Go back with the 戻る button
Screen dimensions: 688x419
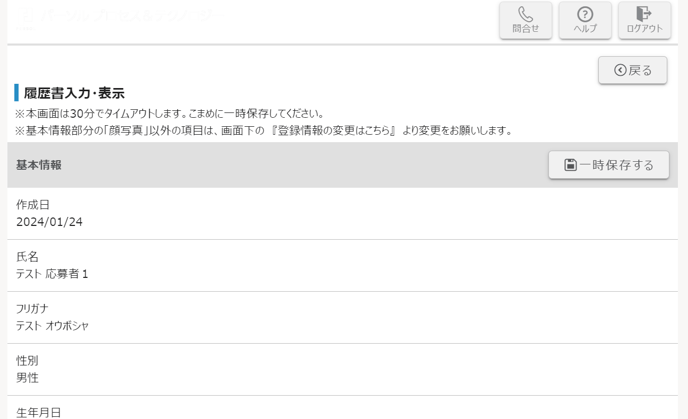click(633, 70)
